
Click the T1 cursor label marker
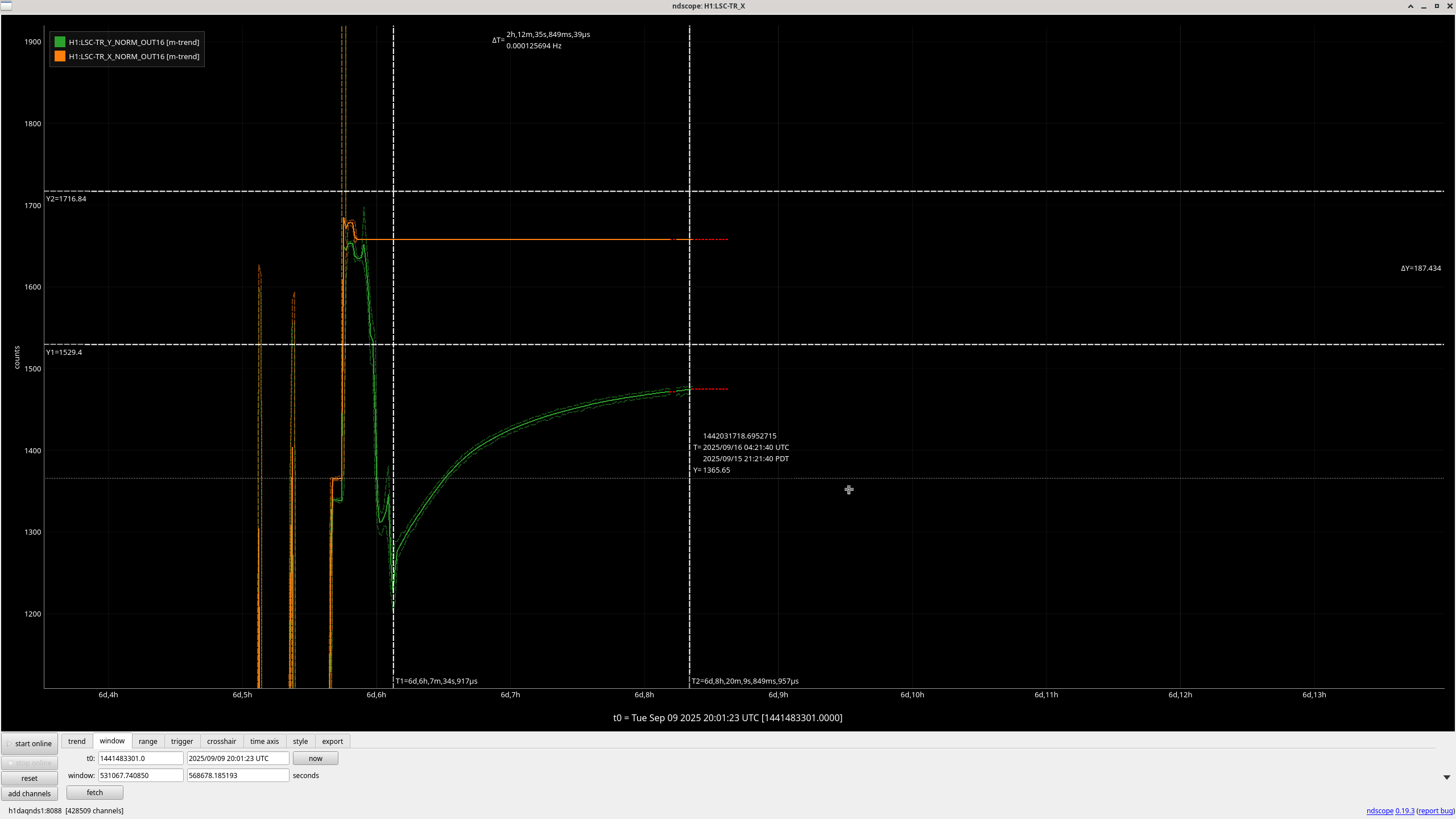point(436,681)
